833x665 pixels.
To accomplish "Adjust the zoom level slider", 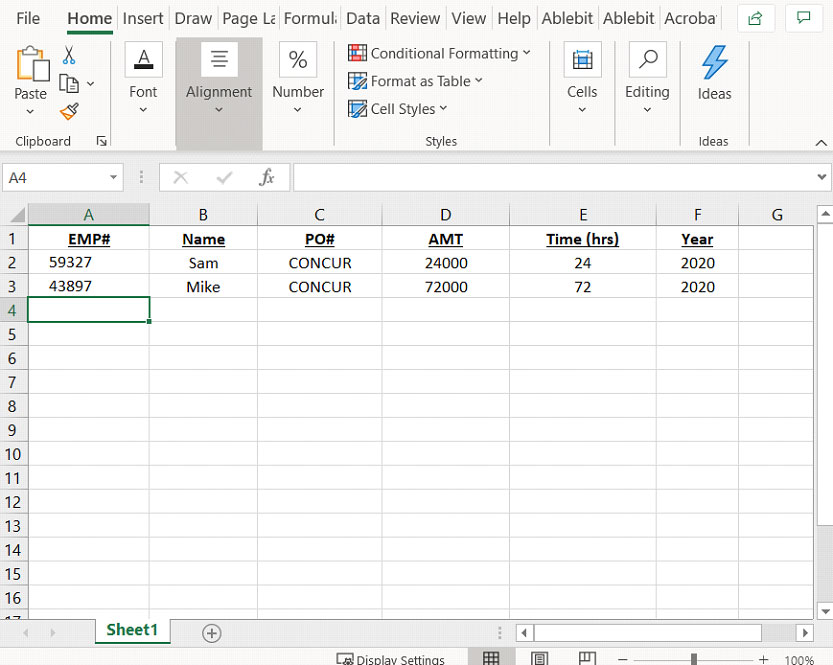I will pos(695,659).
